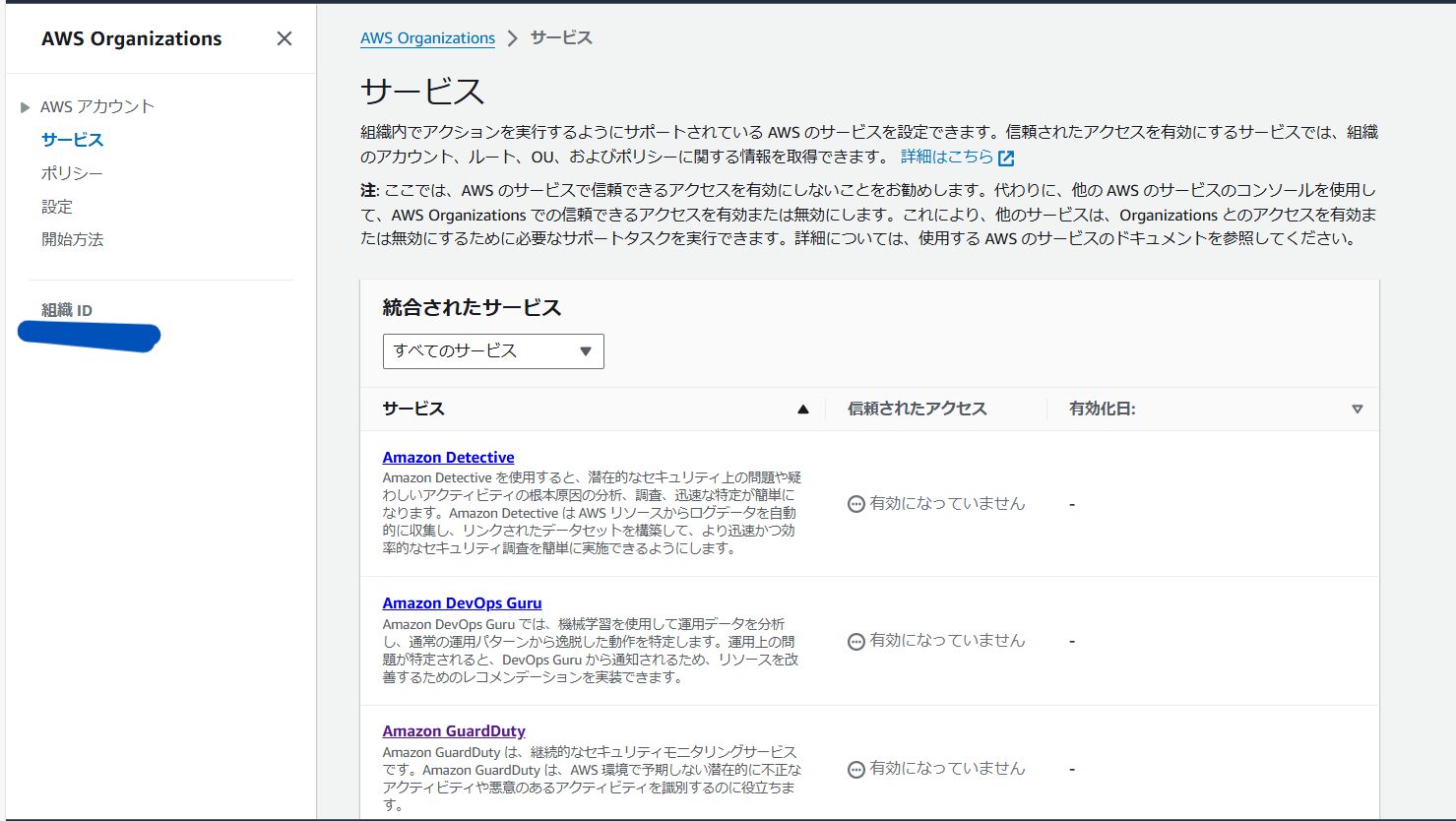The height and width of the screenshot is (821, 1456).
Task: Open the すべてのサービス filter dropdown
Action: tap(492, 351)
